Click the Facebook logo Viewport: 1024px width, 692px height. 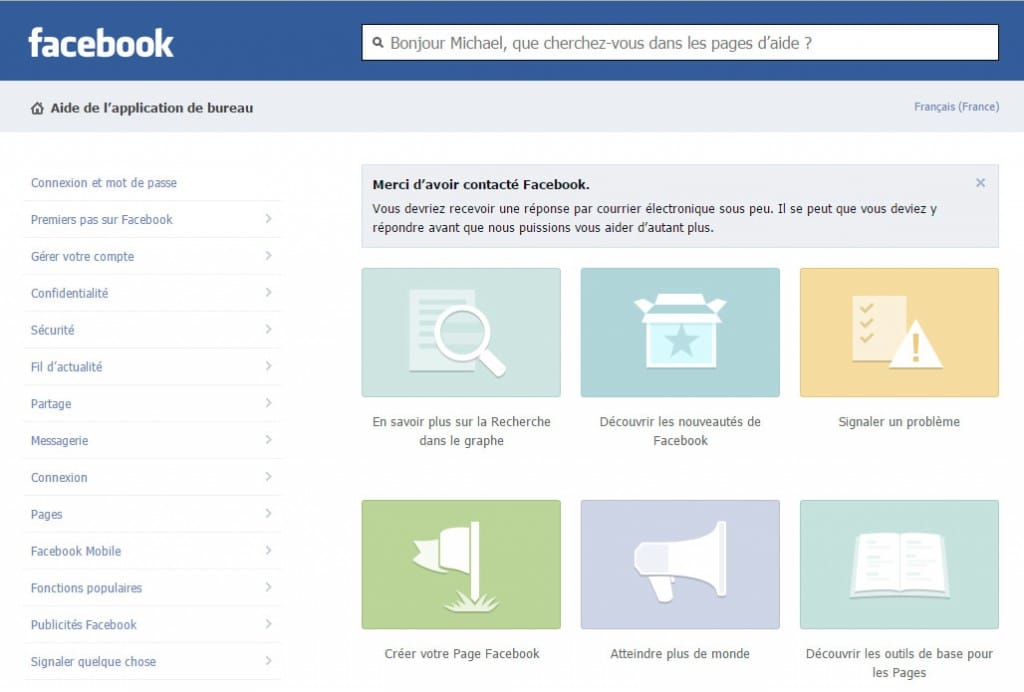point(101,43)
